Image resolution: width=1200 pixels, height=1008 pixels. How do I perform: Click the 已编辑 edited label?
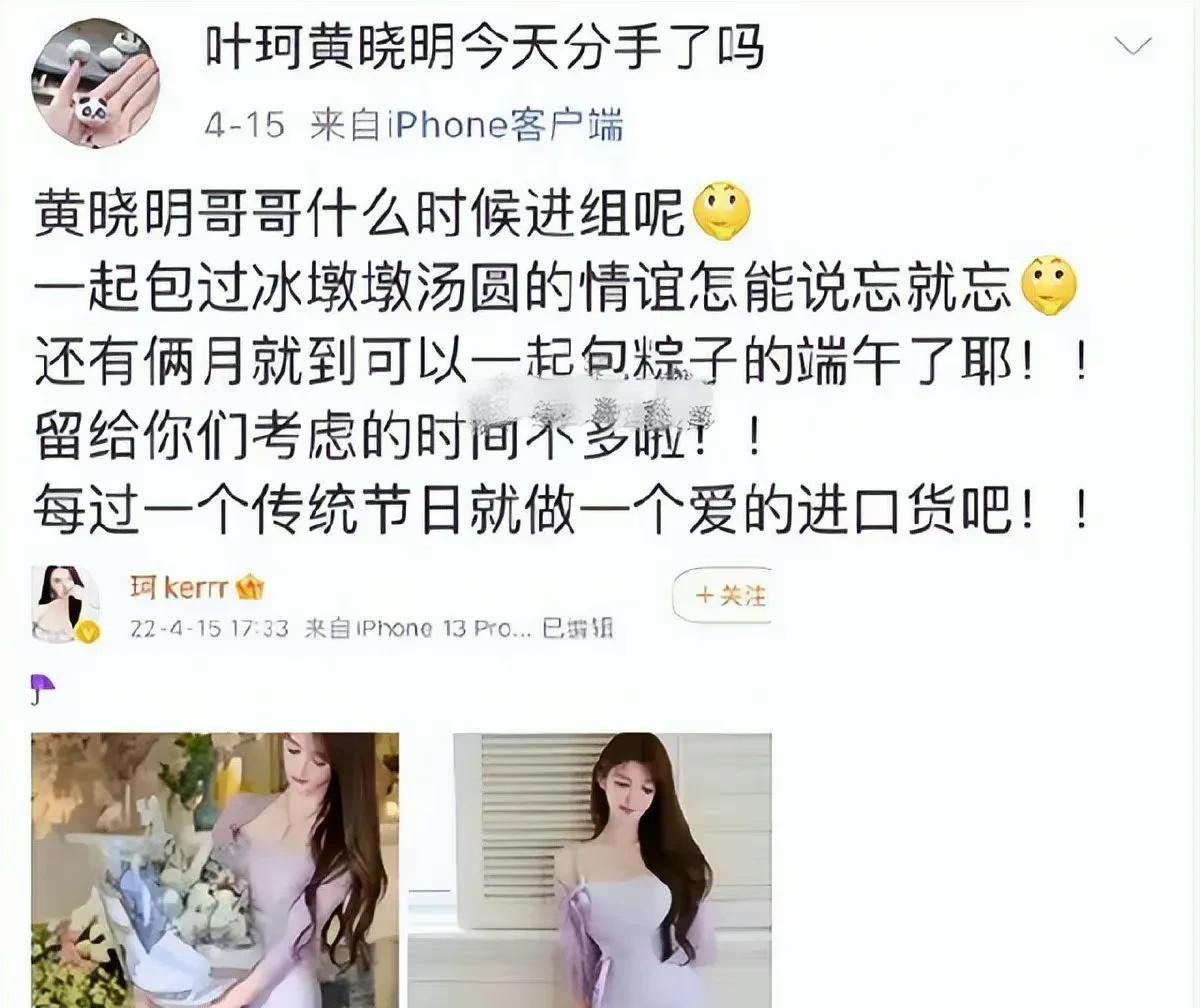(x=576, y=628)
